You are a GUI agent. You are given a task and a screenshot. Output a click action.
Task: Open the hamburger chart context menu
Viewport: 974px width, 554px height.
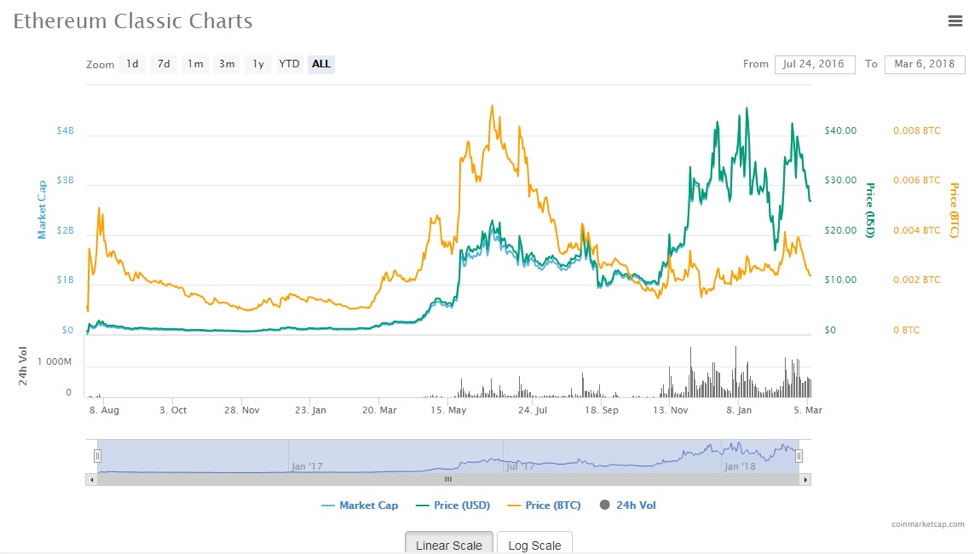point(955,21)
